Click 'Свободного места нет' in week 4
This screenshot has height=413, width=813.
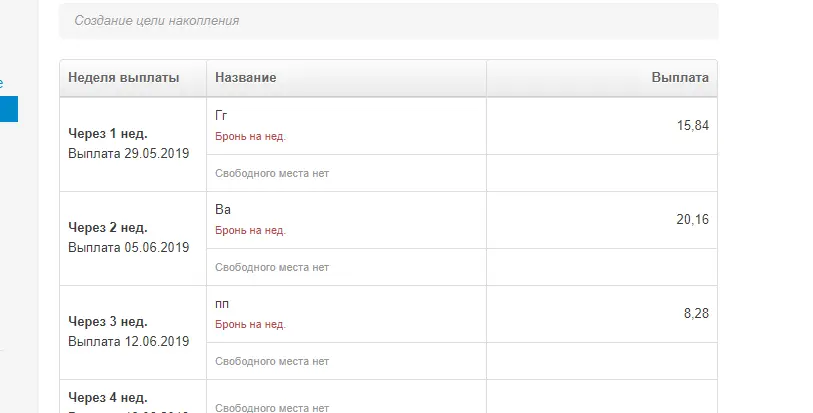click(x=272, y=408)
